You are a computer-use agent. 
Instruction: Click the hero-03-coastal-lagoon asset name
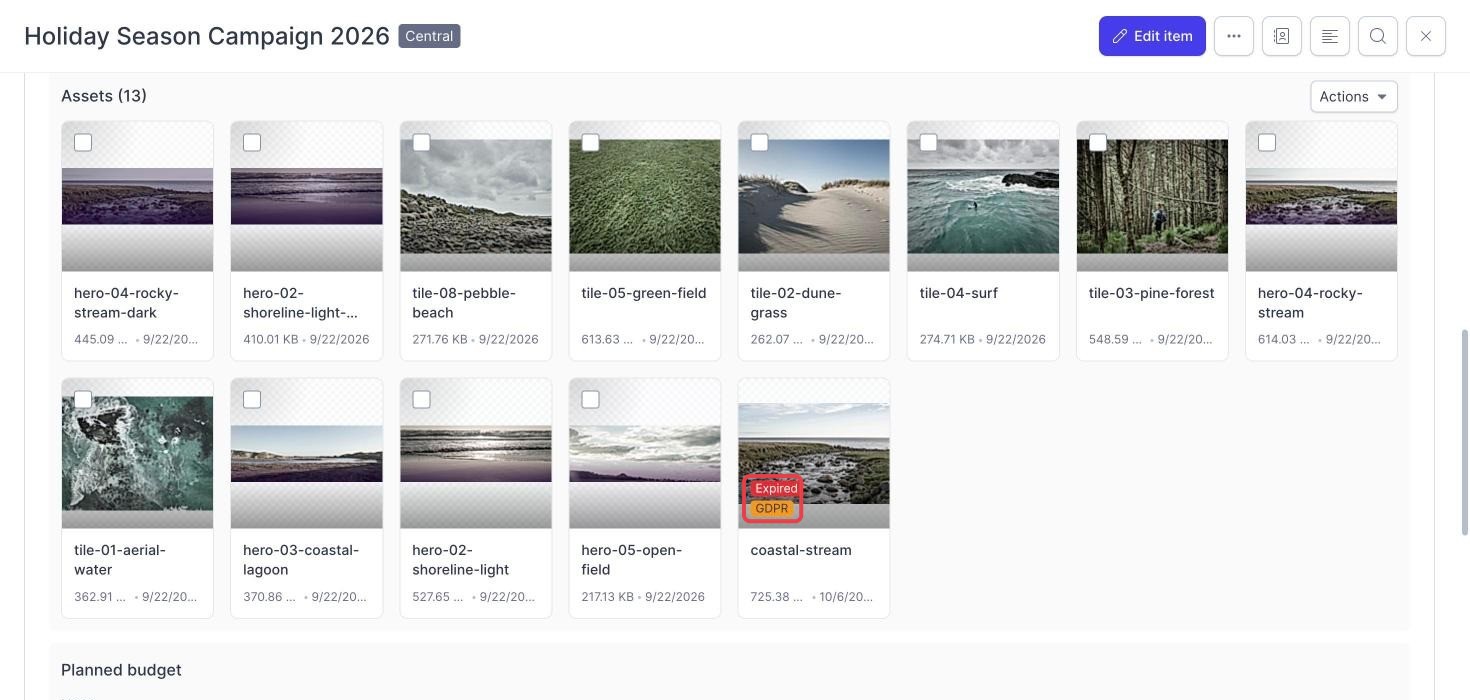tap(301, 560)
